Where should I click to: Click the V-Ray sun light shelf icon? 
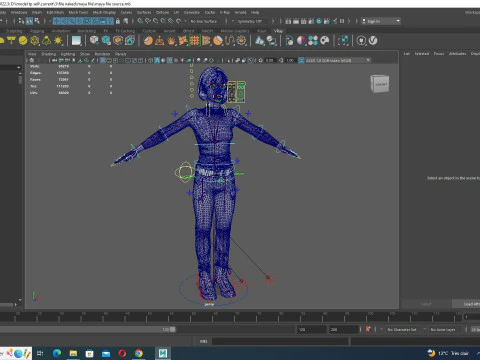pyautogui.click(x=58, y=41)
